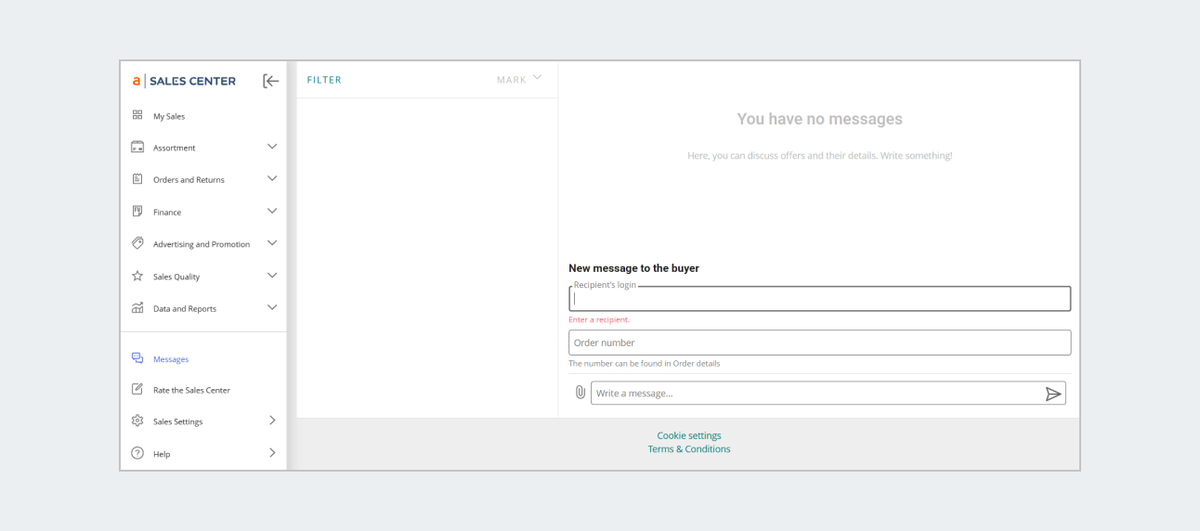Image resolution: width=1200 pixels, height=531 pixels.
Task: Click the Rate the Sales Center pencil icon
Action: point(138,389)
